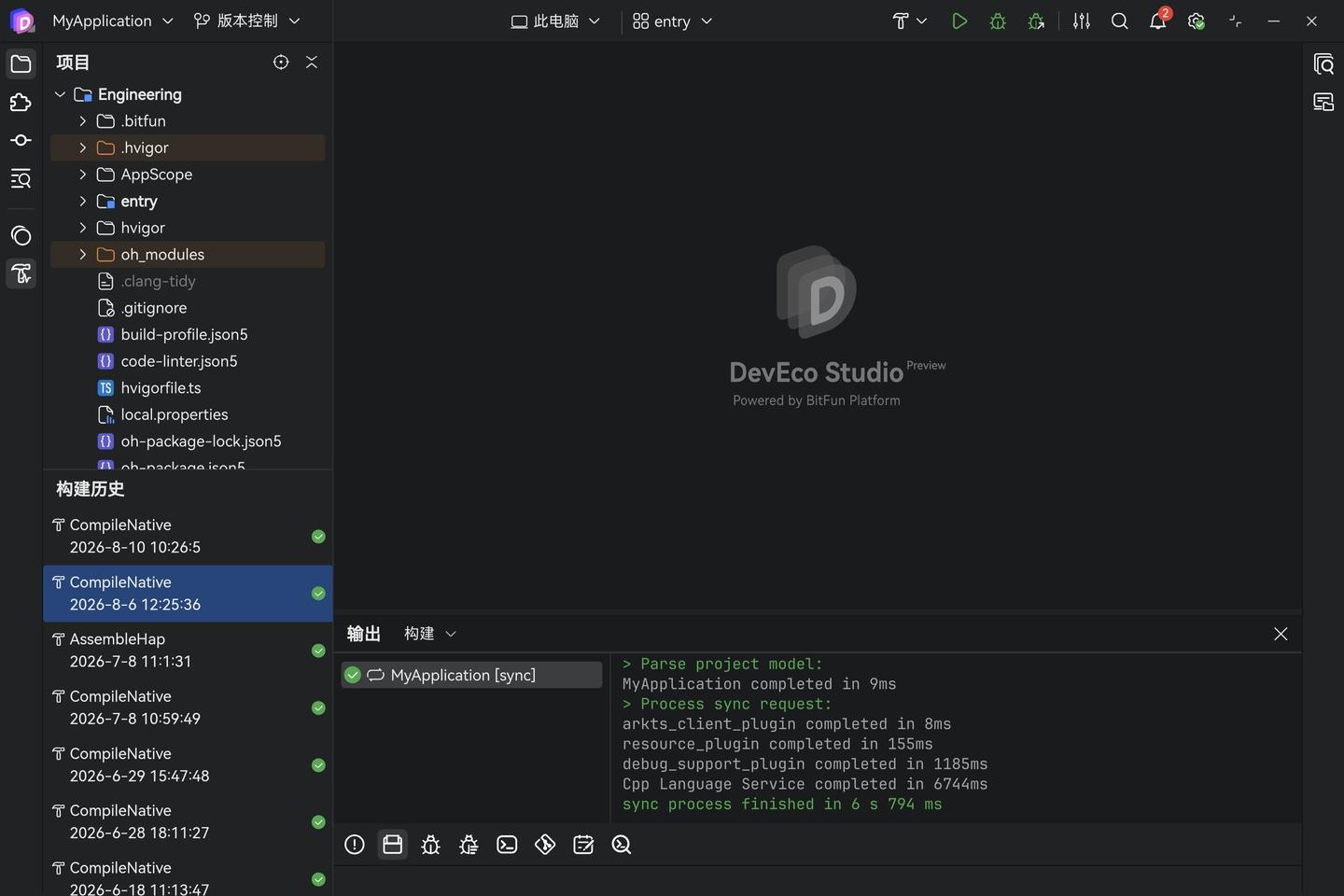The width and height of the screenshot is (1344, 896).
Task: Open the search-in-list sidebar icon
Action: [21, 179]
